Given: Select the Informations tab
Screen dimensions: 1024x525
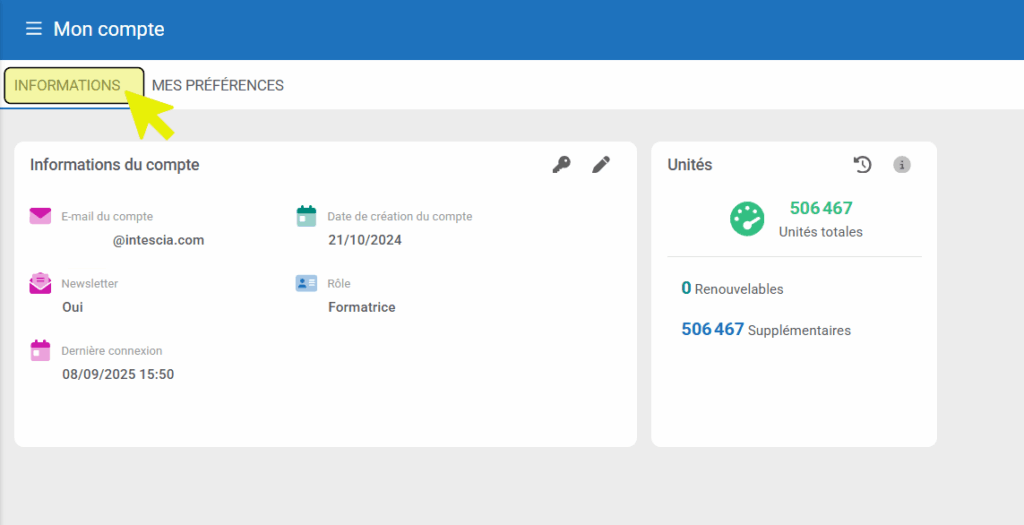Looking at the screenshot, I should point(67,86).
